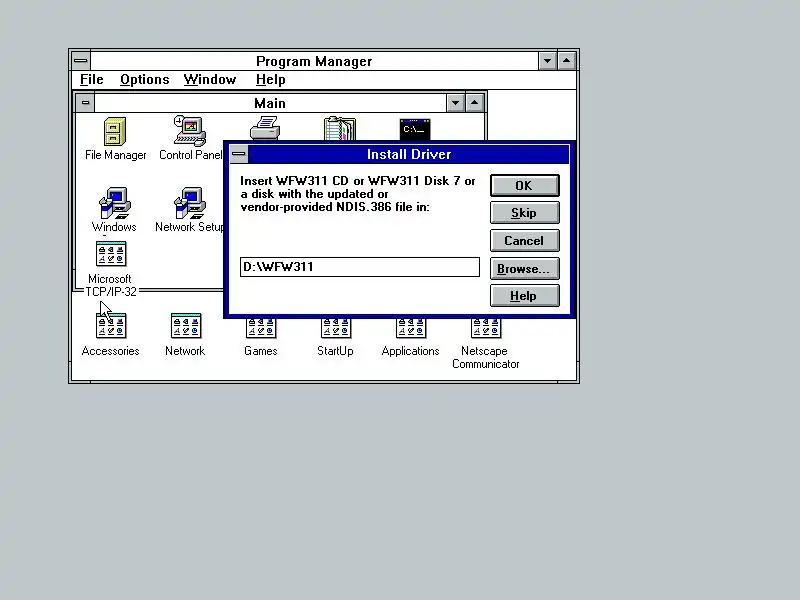Minimize the Main group window
Image resolution: width=800 pixels, height=600 pixels.
pyautogui.click(x=455, y=103)
